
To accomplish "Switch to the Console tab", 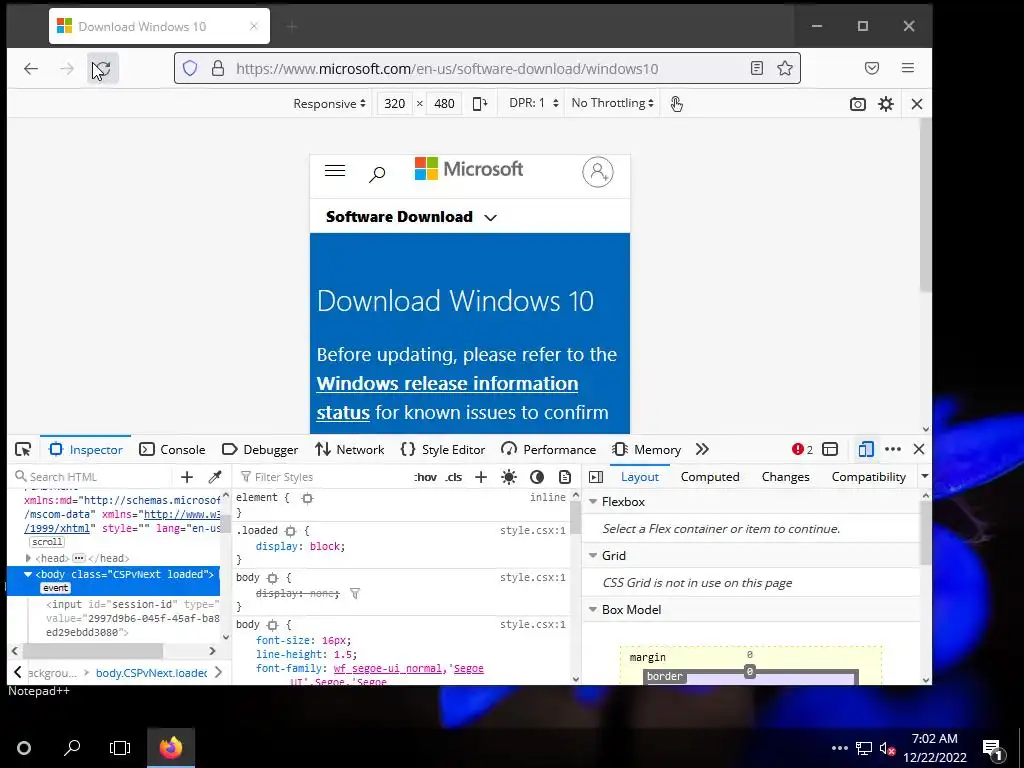I will pos(172,449).
